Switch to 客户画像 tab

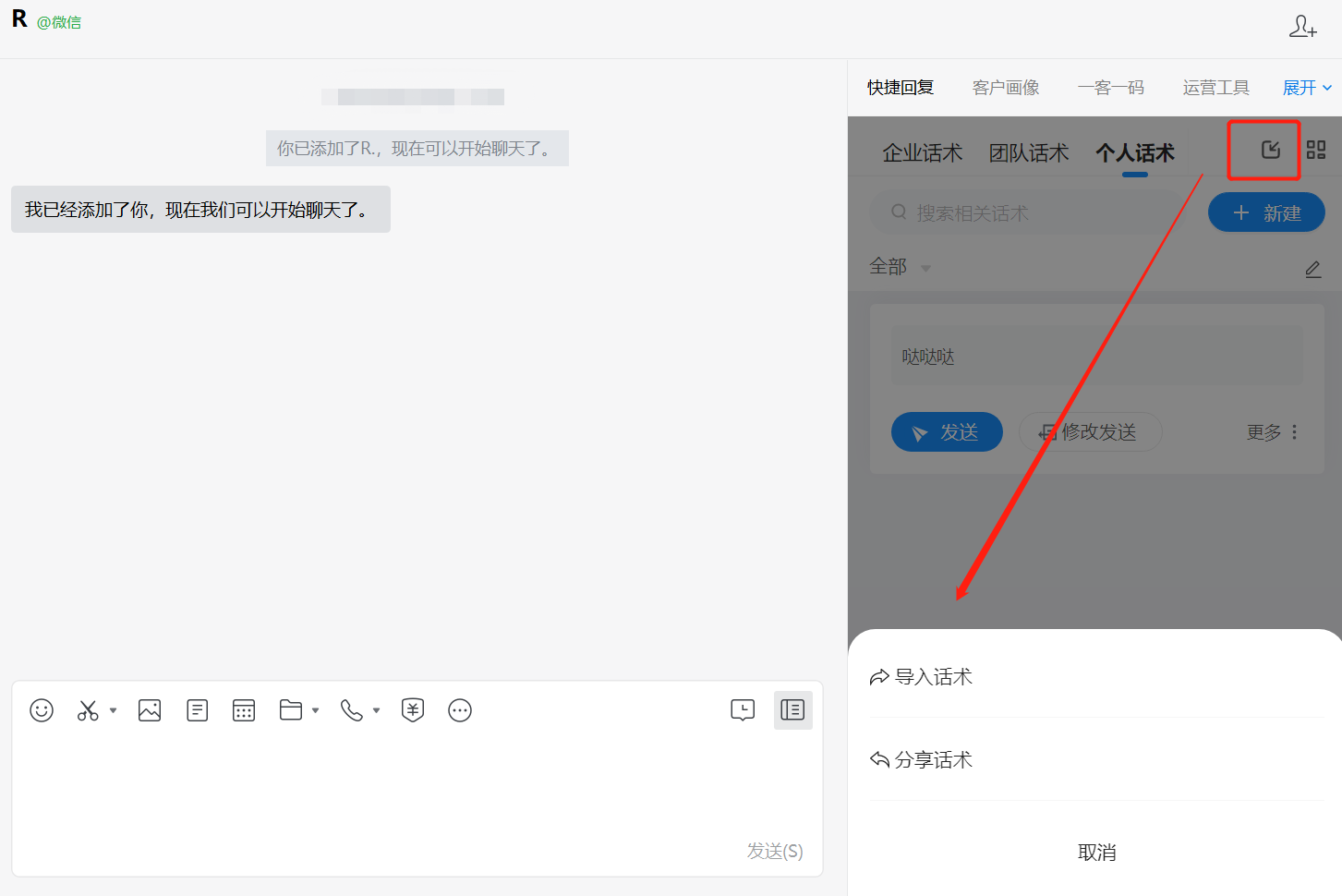coord(1006,88)
